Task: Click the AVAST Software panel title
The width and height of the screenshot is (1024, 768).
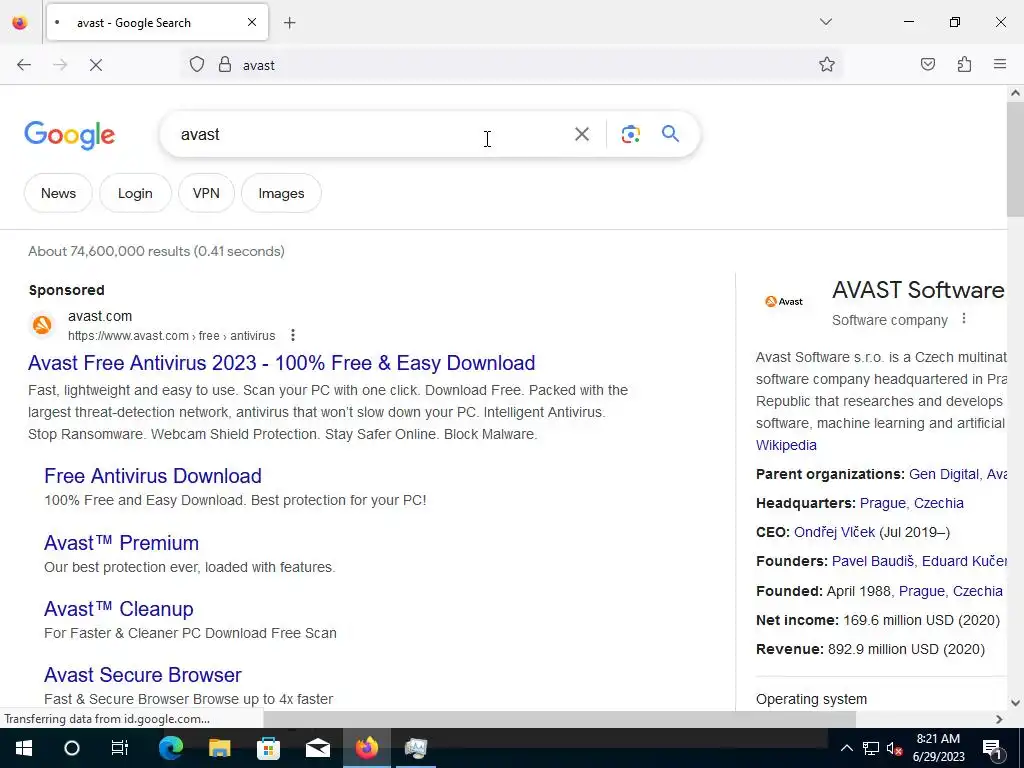Action: (x=918, y=290)
